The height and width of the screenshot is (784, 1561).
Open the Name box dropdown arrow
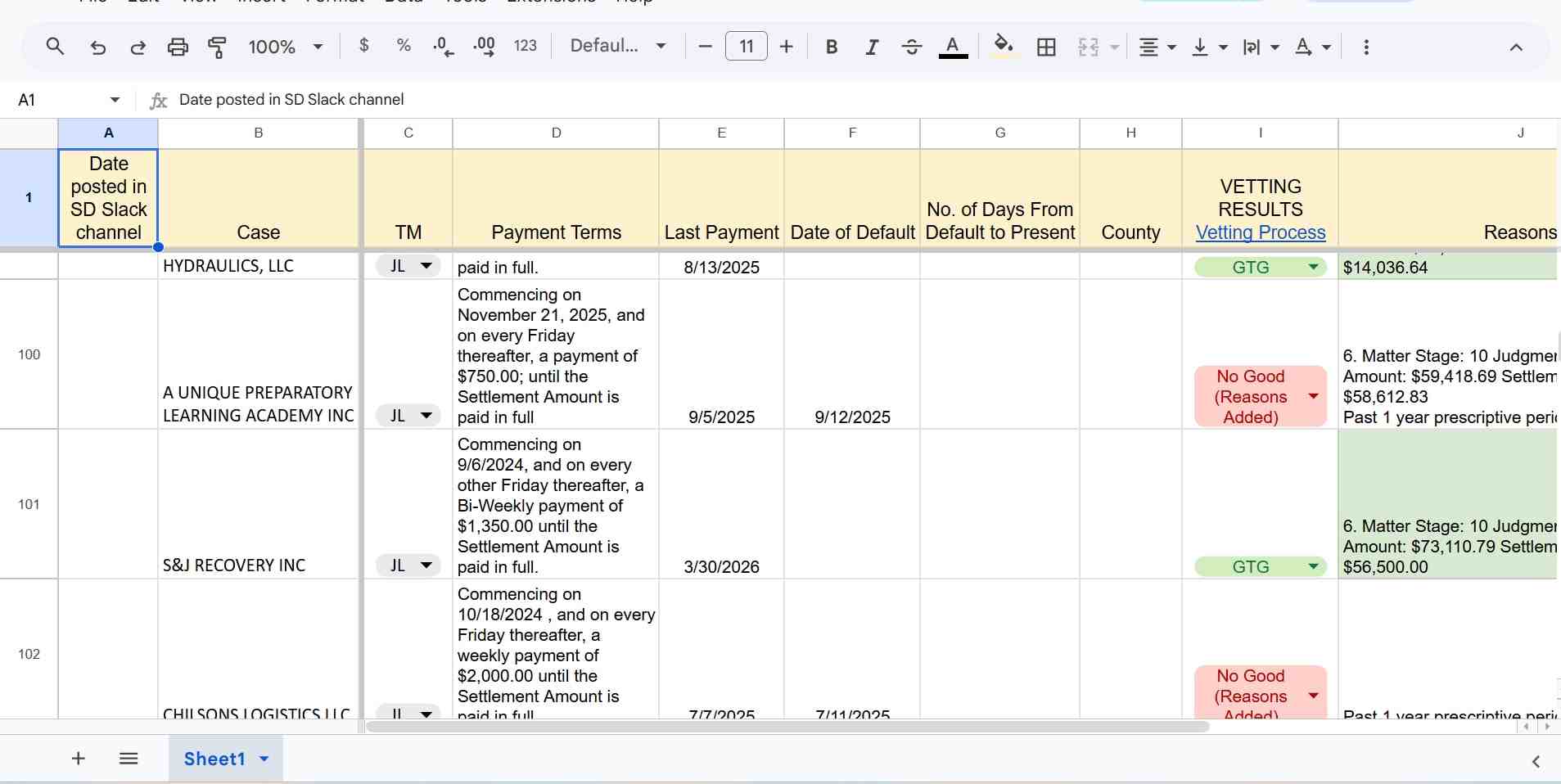pos(115,100)
